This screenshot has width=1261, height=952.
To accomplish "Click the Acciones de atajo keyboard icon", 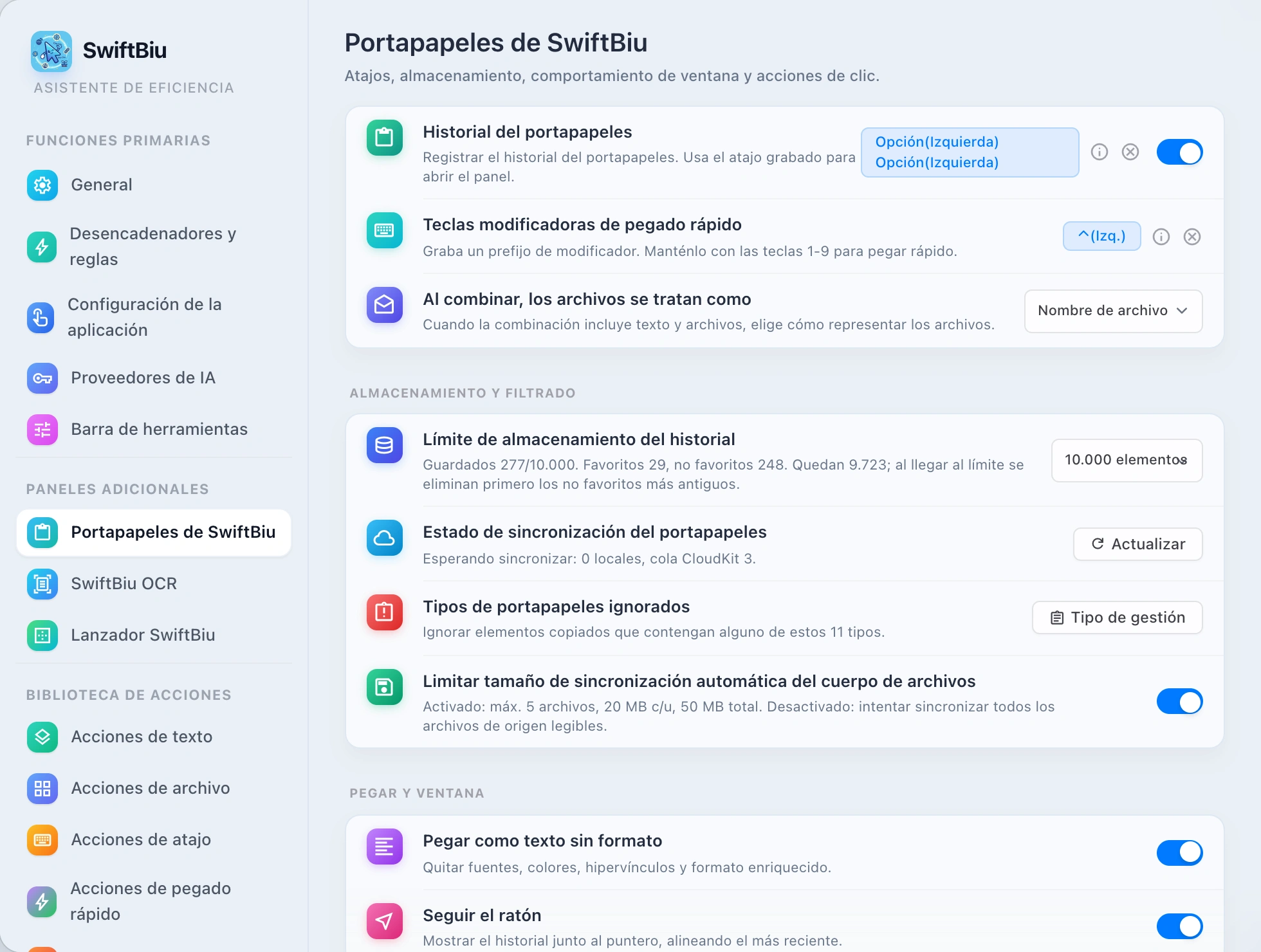I will (42, 840).
